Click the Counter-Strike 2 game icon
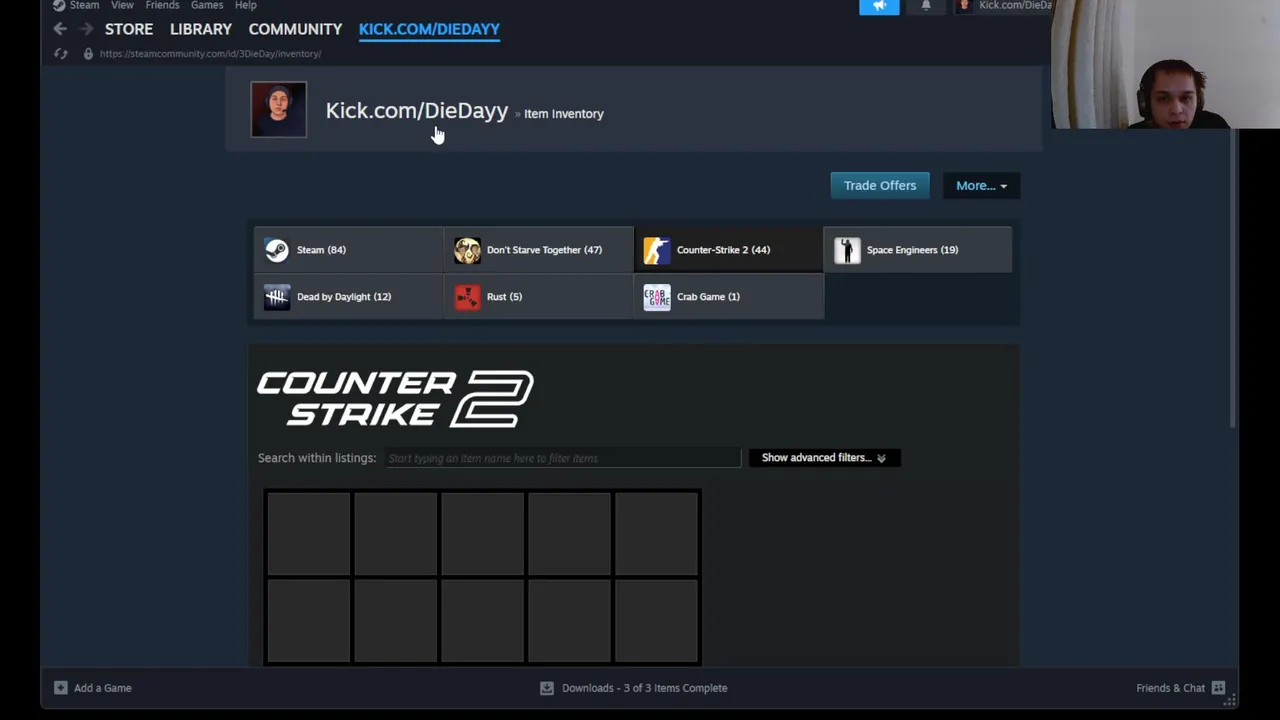Image resolution: width=1280 pixels, height=720 pixels. [657, 250]
